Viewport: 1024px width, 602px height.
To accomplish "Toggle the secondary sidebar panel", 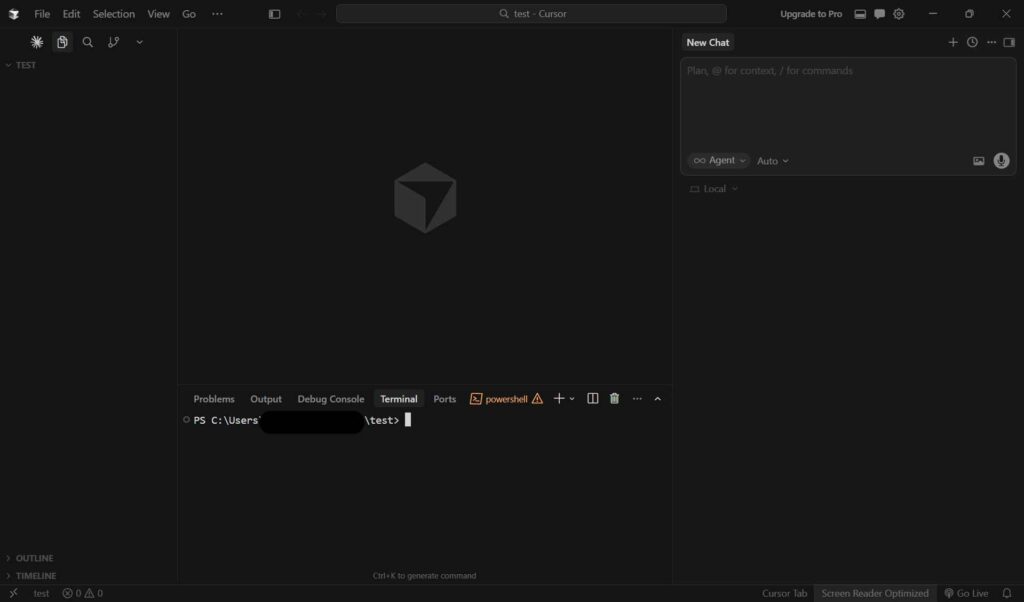I will coord(1011,42).
